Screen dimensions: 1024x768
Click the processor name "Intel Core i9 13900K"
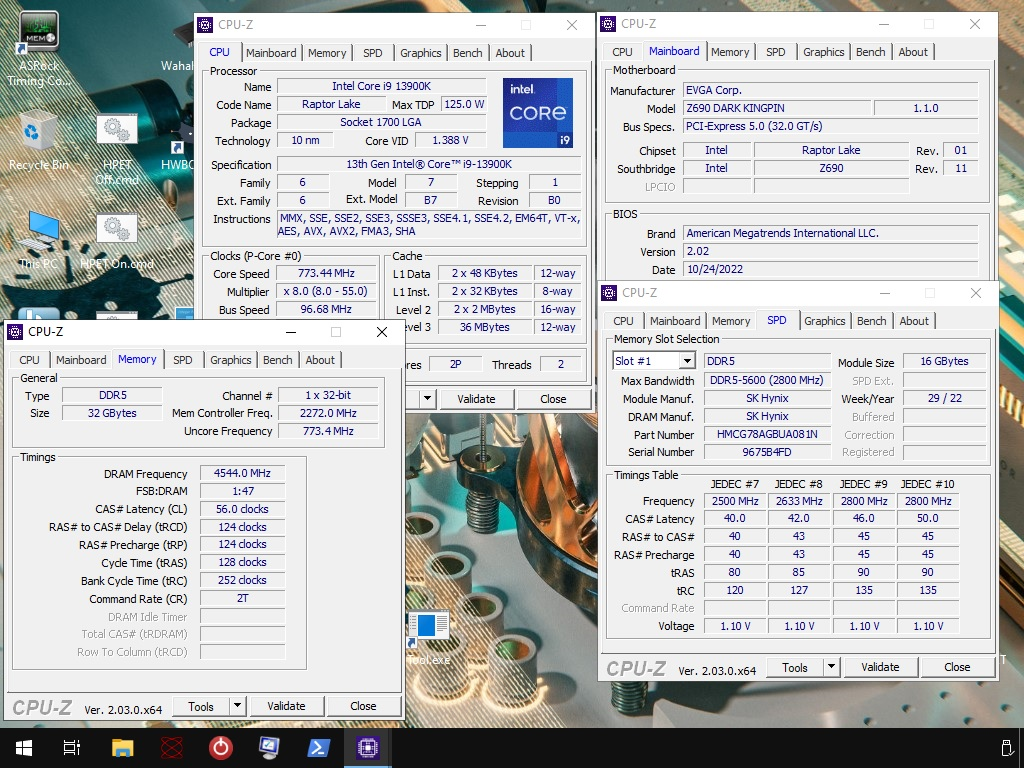click(381, 86)
